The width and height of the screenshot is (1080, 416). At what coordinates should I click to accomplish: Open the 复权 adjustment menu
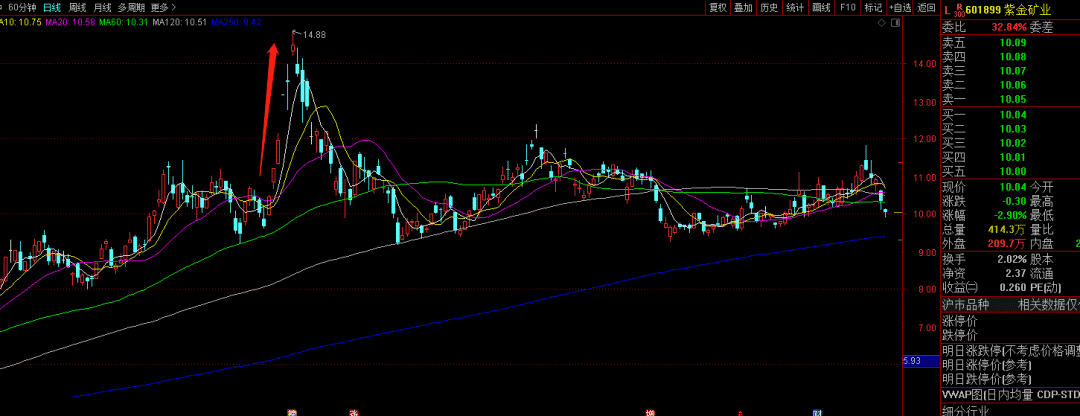tap(718, 8)
